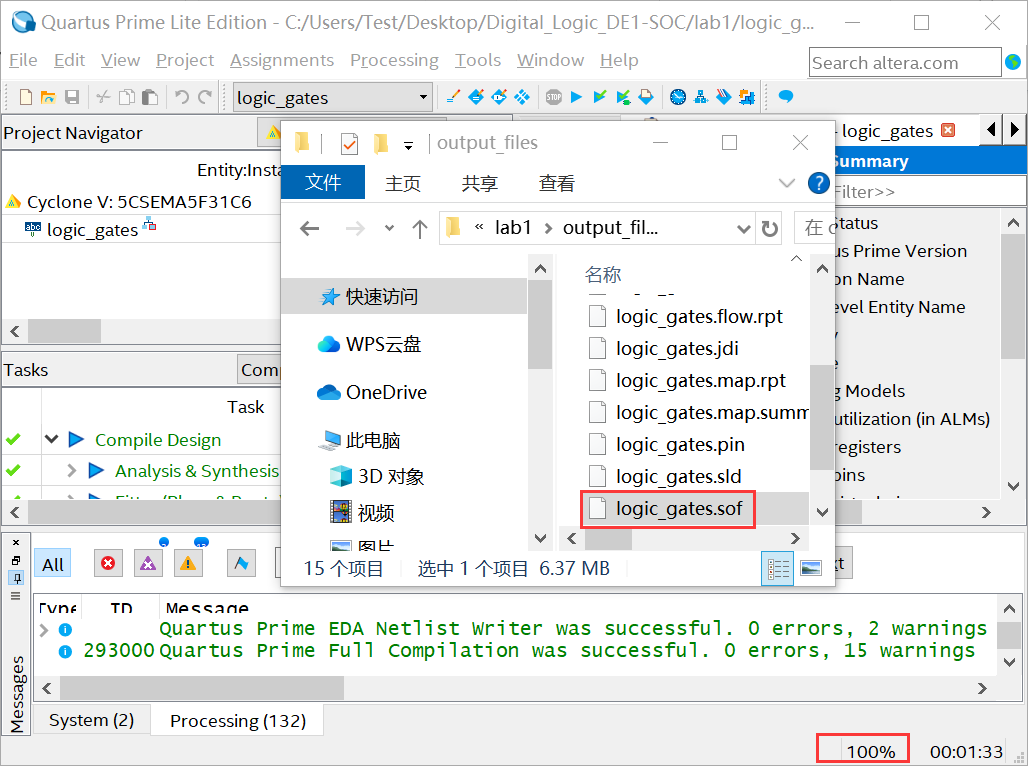Screen dimensions: 1028x766
Task: Open the Tools menu
Action: [x=478, y=60]
